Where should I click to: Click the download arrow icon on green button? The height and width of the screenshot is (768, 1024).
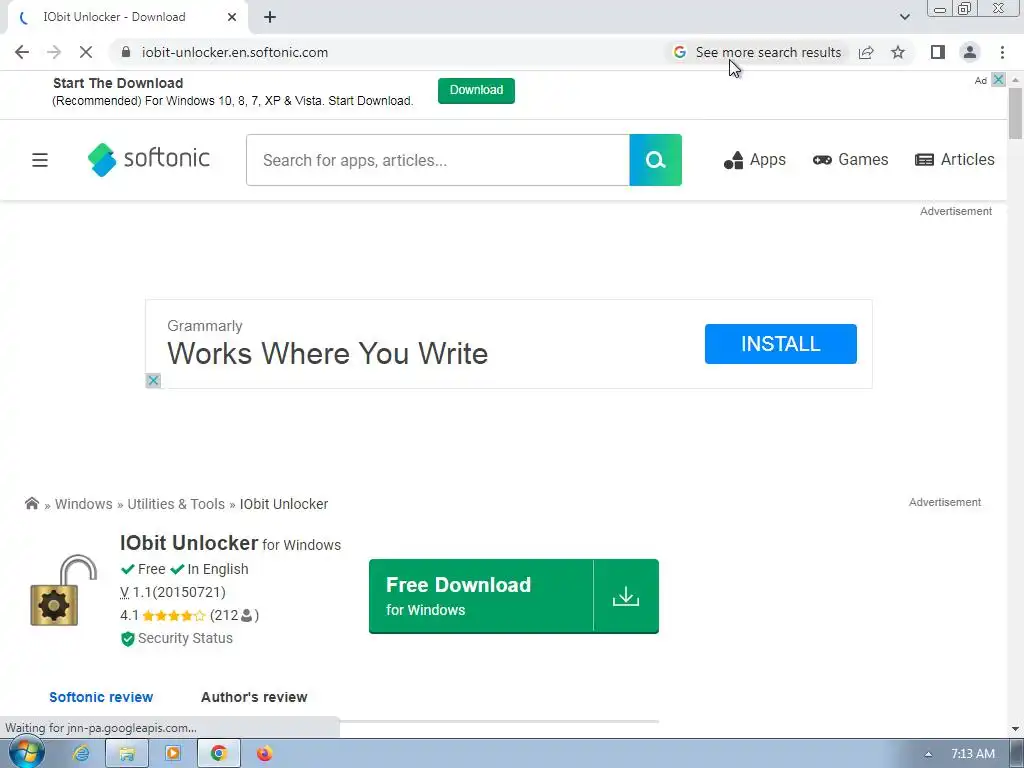(x=626, y=596)
